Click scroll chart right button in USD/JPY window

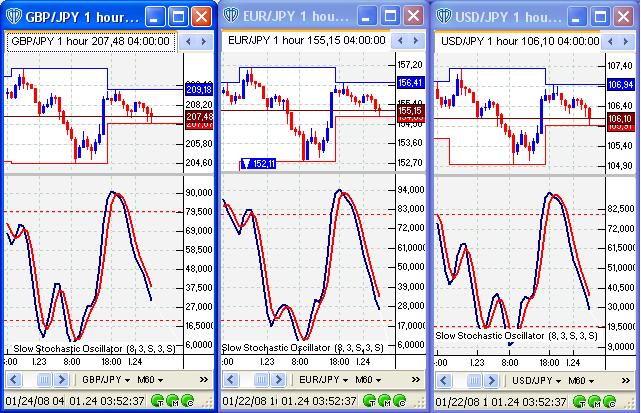[x=491, y=380]
